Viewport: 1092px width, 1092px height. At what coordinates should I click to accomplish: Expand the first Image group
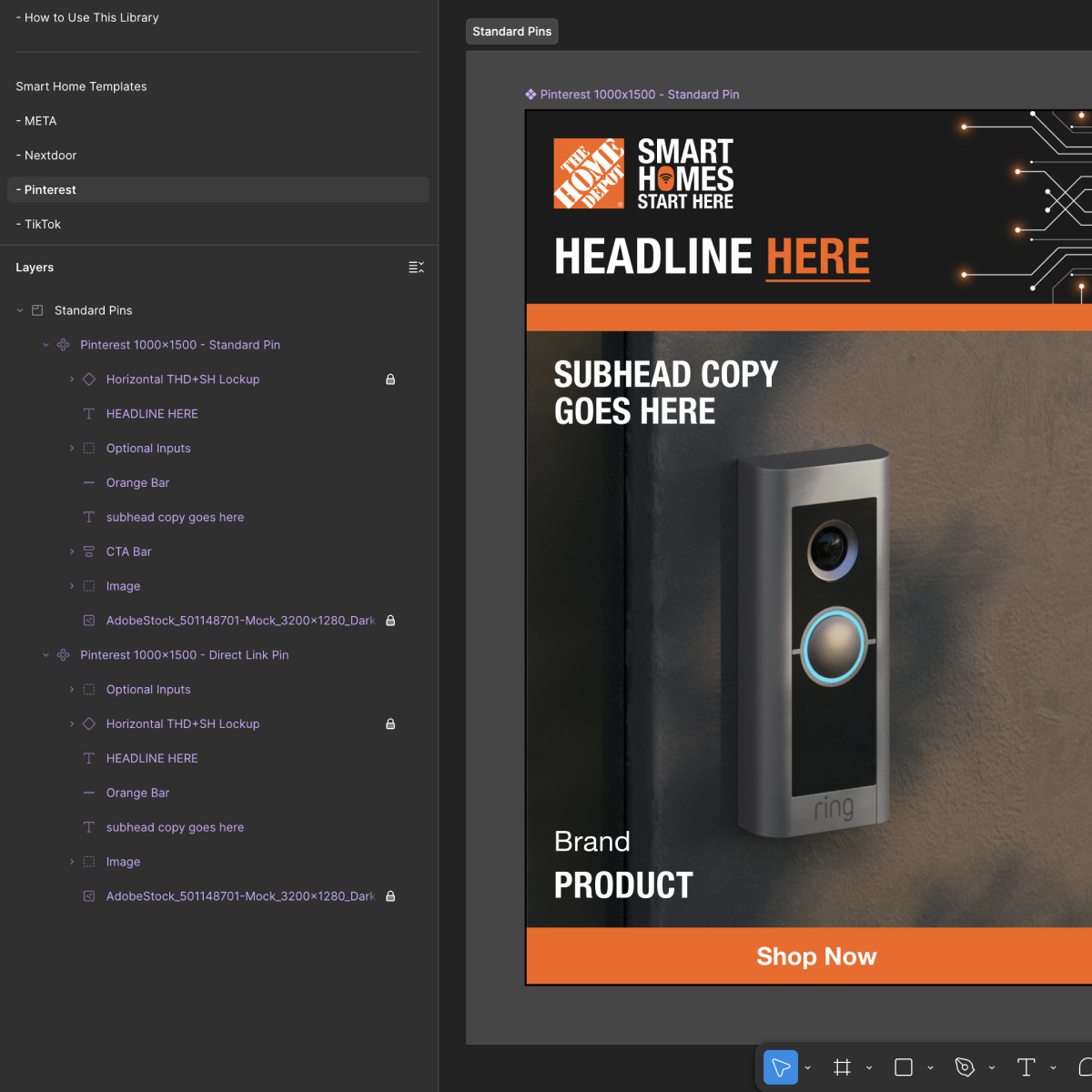[x=72, y=586]
